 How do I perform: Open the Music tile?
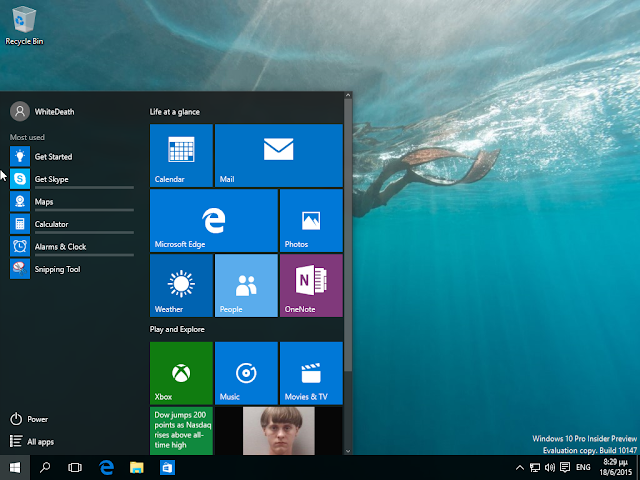[x=246, y=373]
